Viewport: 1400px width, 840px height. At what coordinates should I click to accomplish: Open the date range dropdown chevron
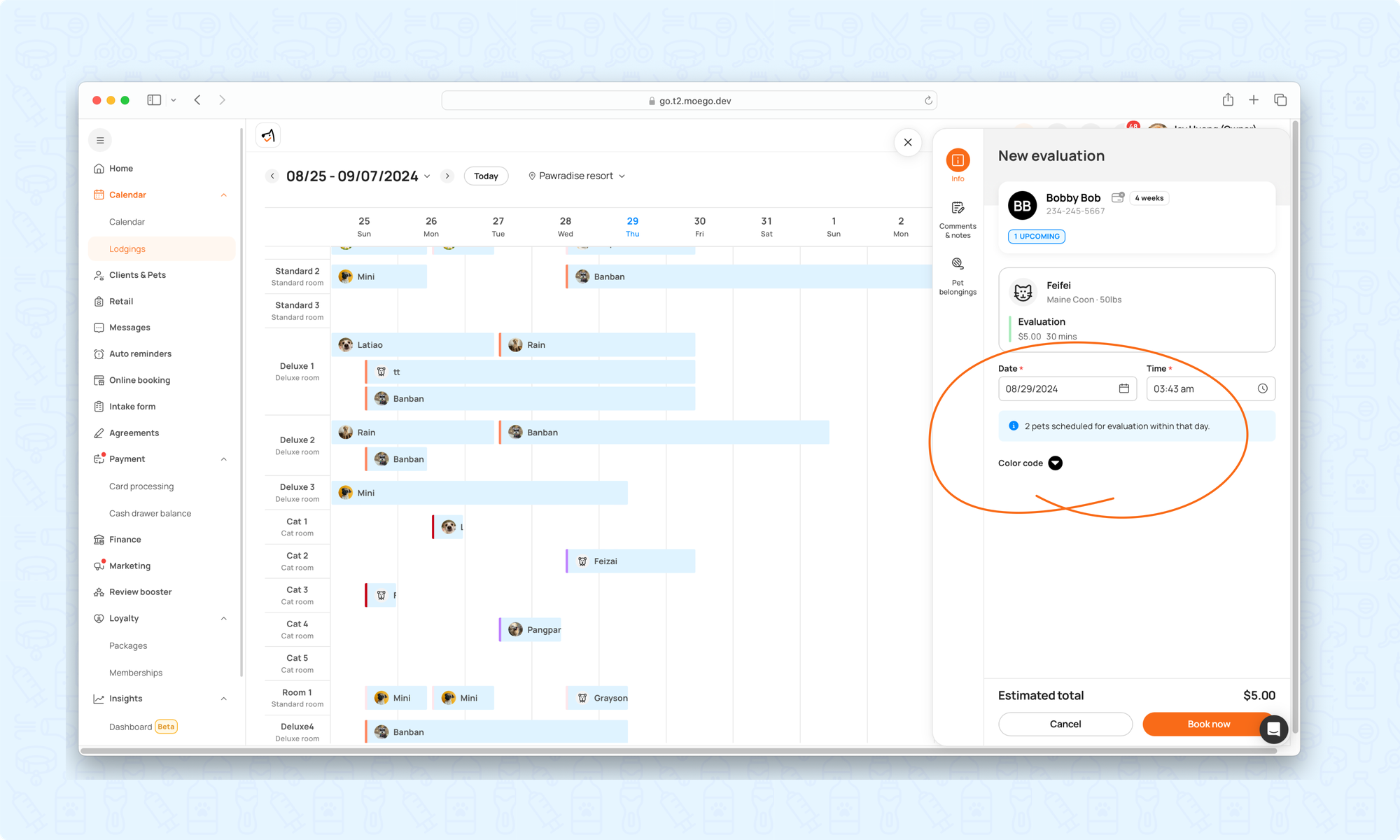(x=427, y=176)
